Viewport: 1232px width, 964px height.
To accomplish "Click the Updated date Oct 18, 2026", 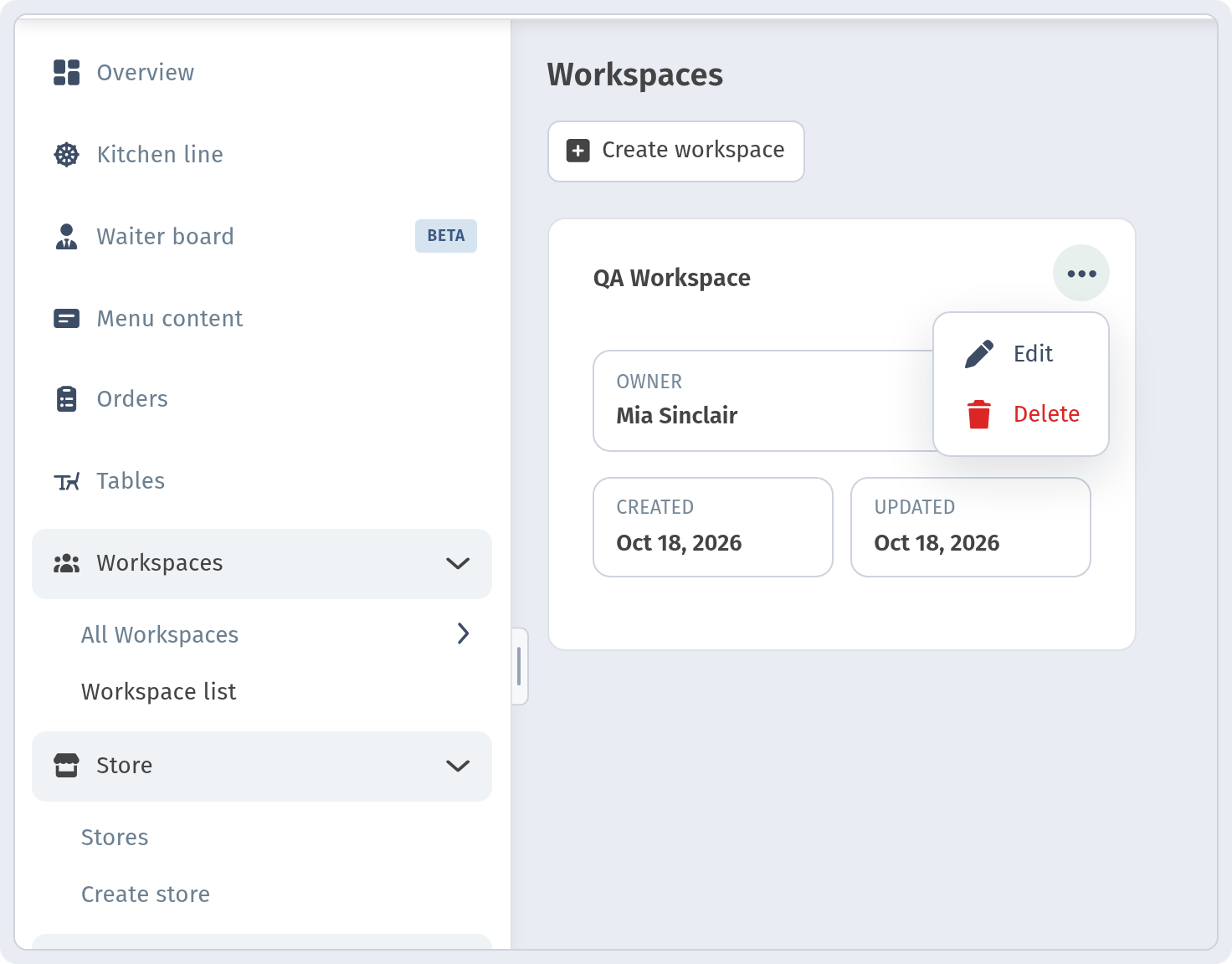I will click(x=937, y=543).
